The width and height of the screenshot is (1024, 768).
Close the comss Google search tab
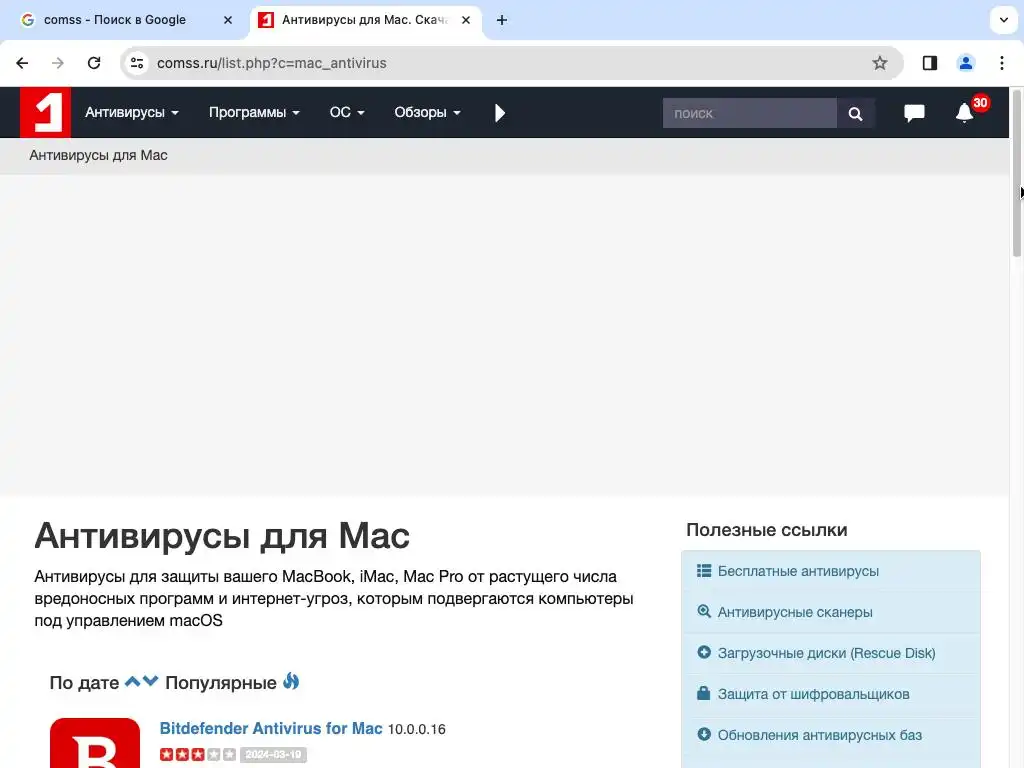click(x=228, y=20)
